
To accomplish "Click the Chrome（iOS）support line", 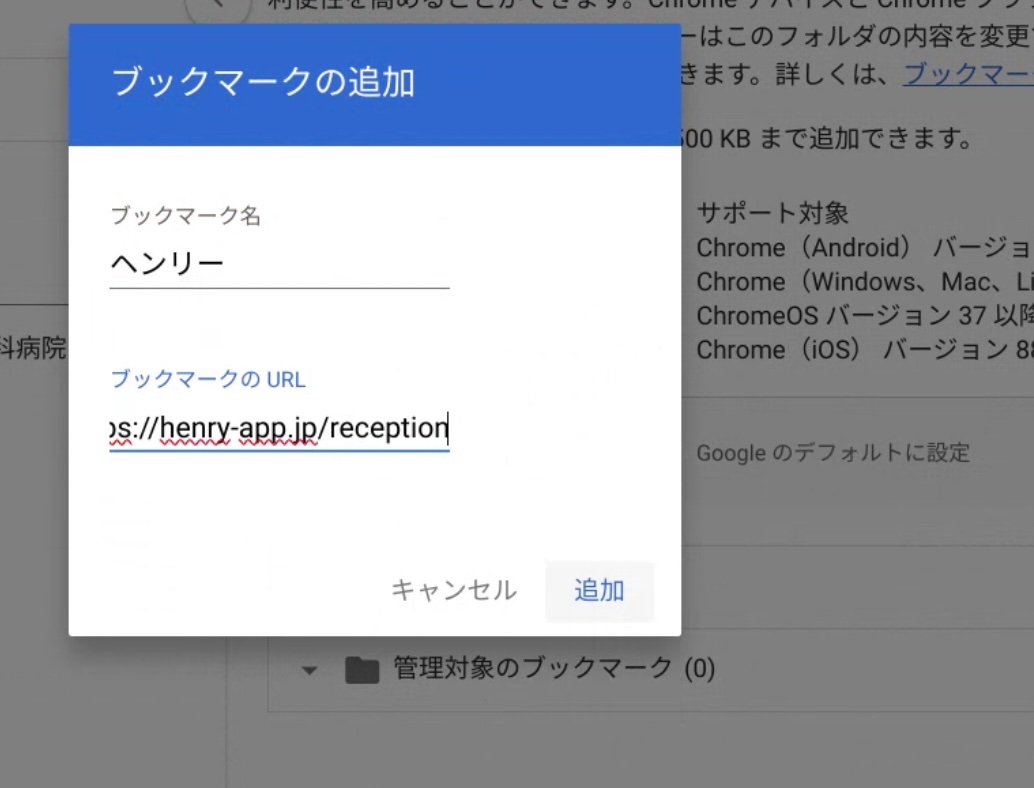I will [x=865, y=349].
